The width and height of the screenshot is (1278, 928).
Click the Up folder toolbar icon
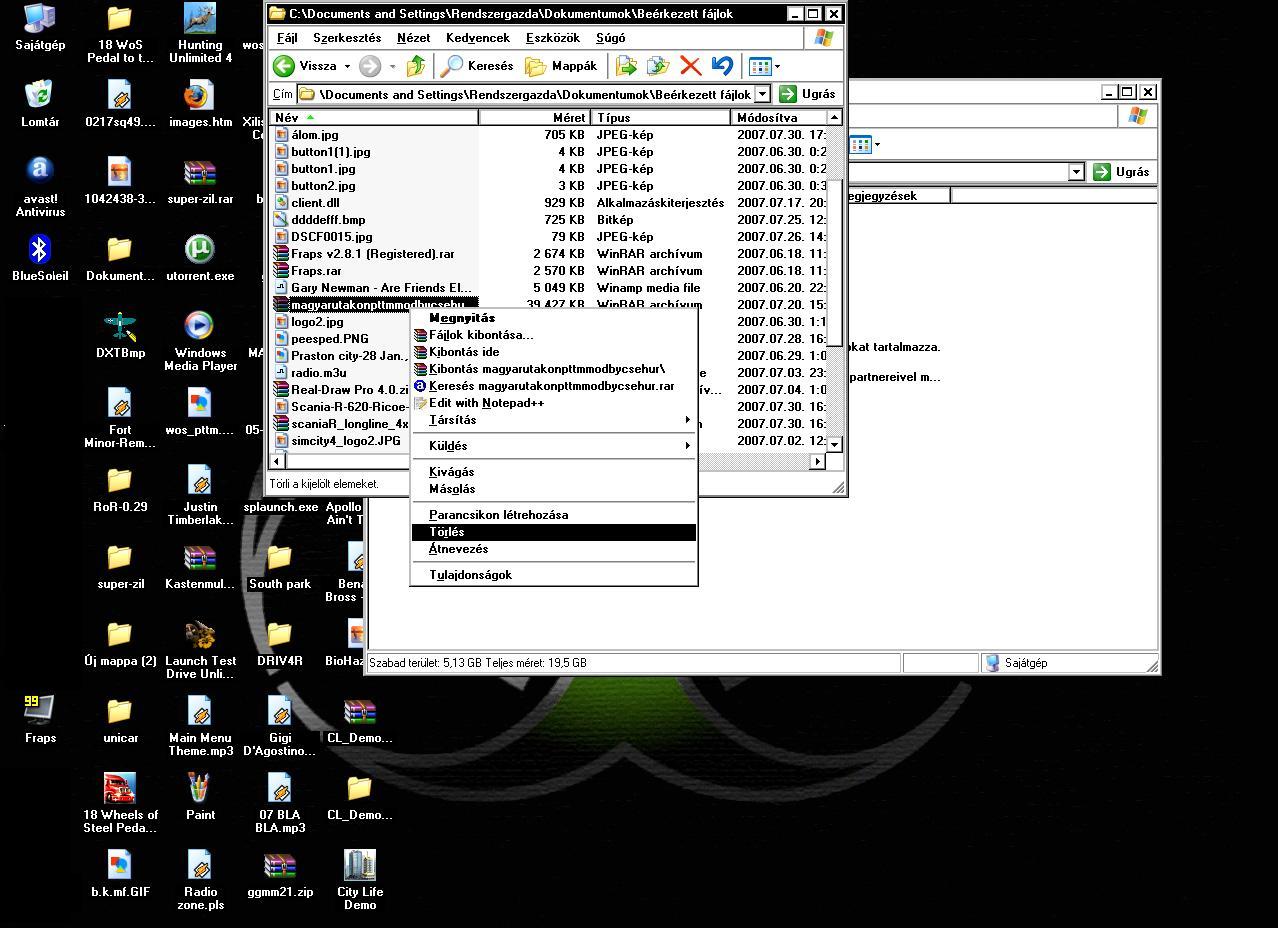[416, 66]
